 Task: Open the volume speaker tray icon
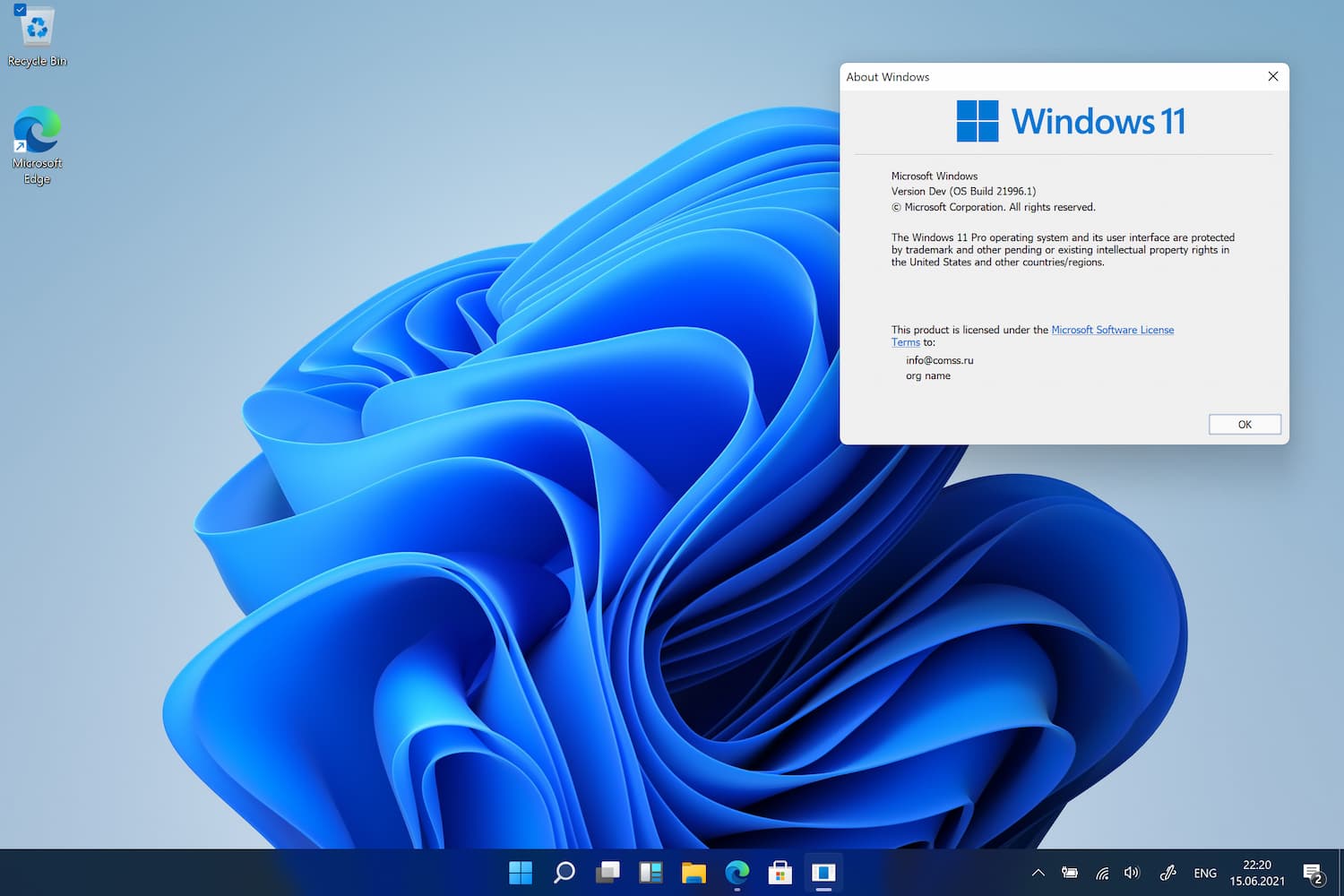pos(1132,873)
